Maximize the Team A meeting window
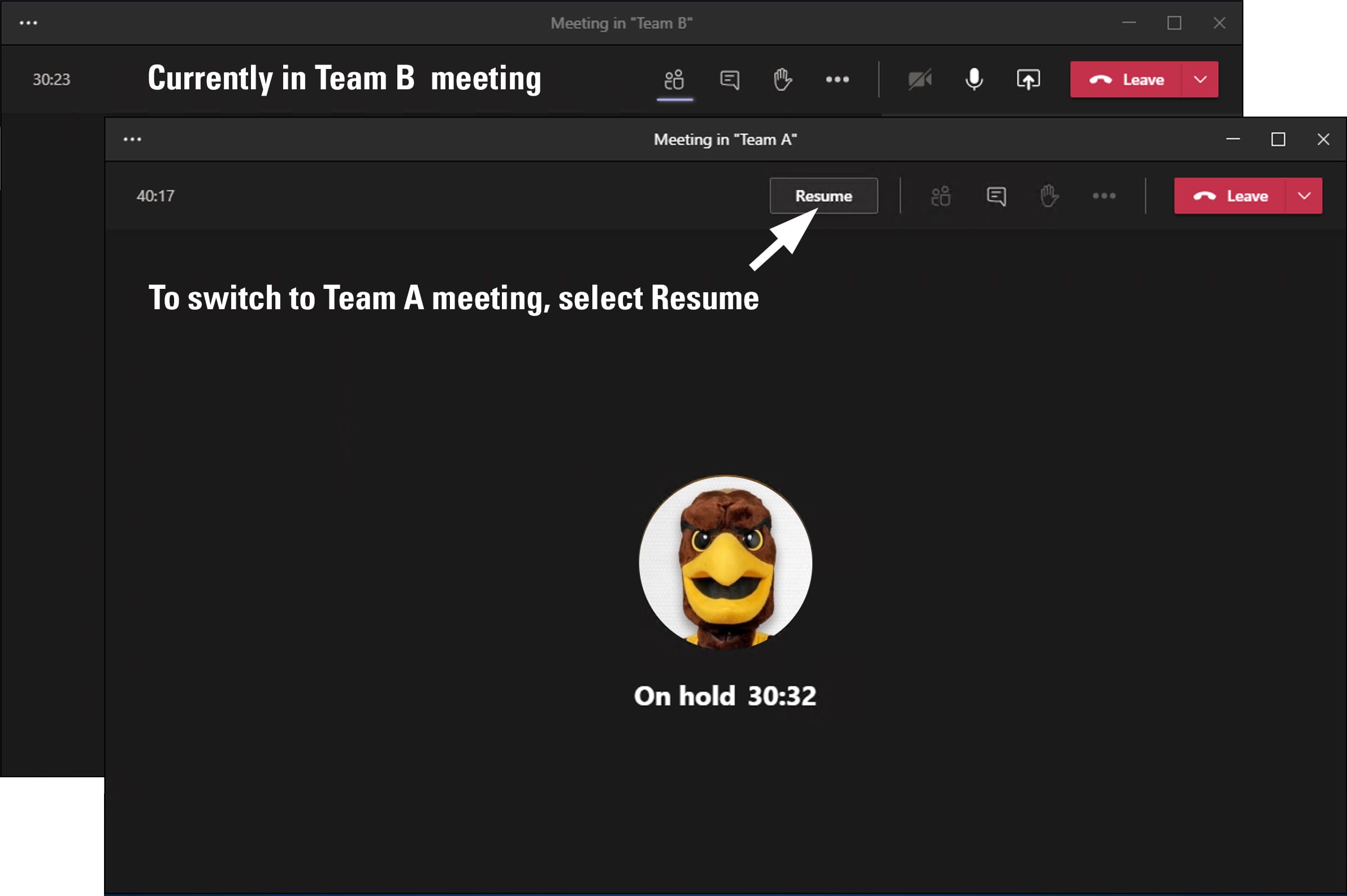This screenshot has height=896, width=1347. point(1278,140)
